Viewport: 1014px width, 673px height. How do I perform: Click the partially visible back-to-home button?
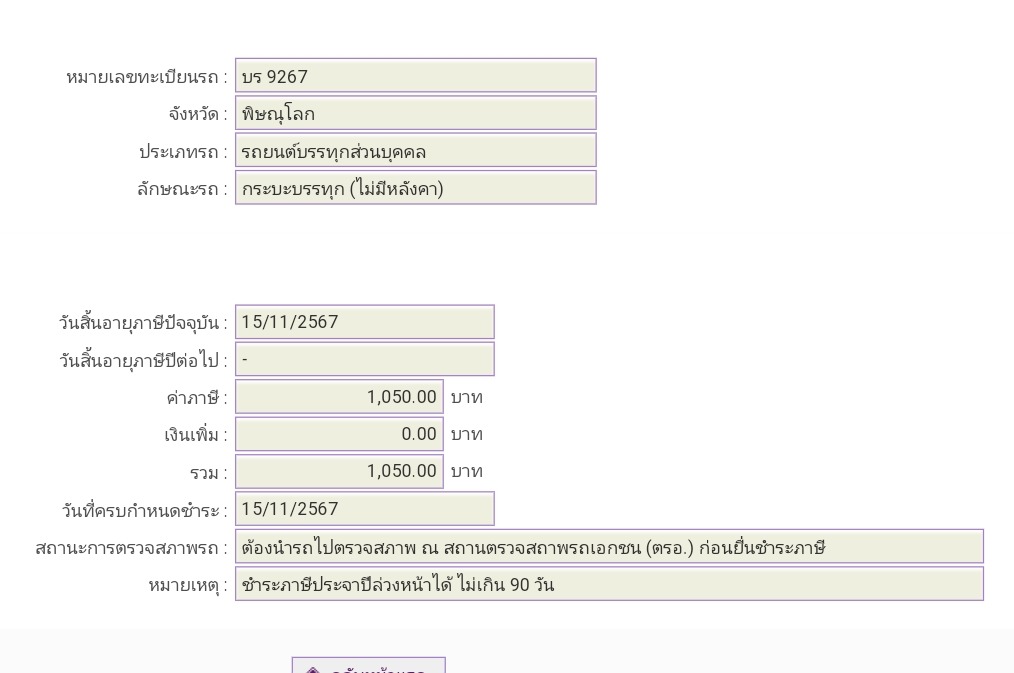click(369, 665)
